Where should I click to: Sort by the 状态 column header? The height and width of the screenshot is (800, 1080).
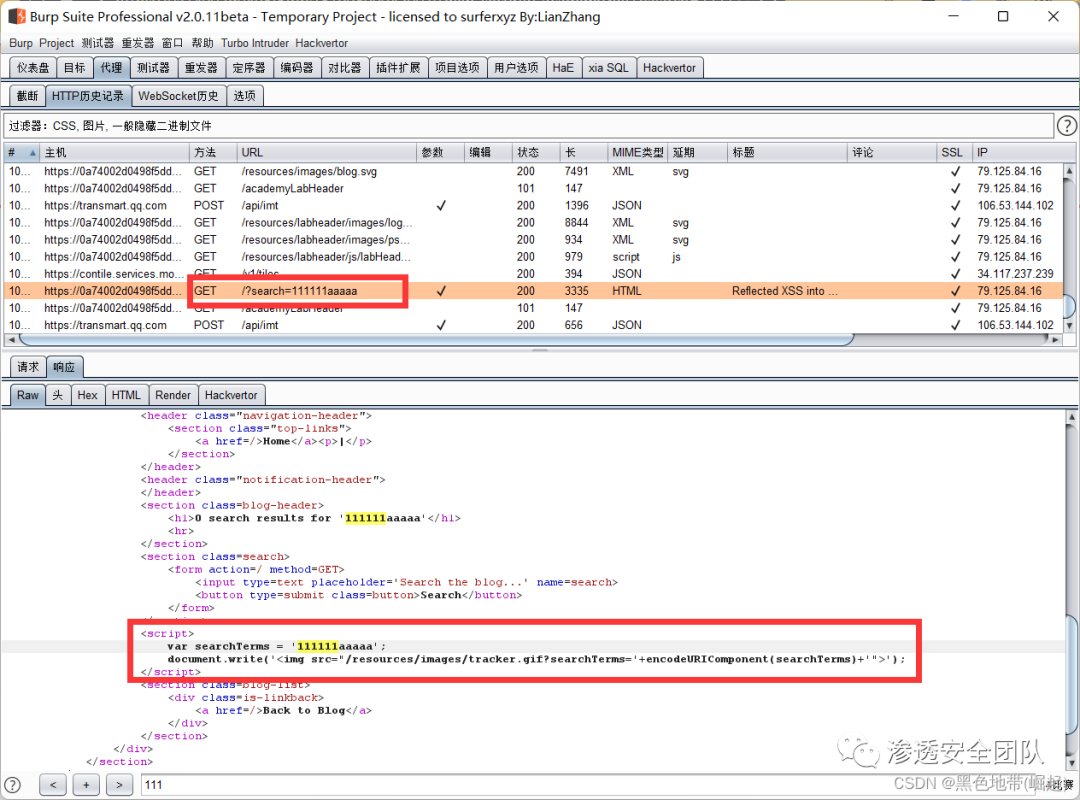click(x=535, y=152)
